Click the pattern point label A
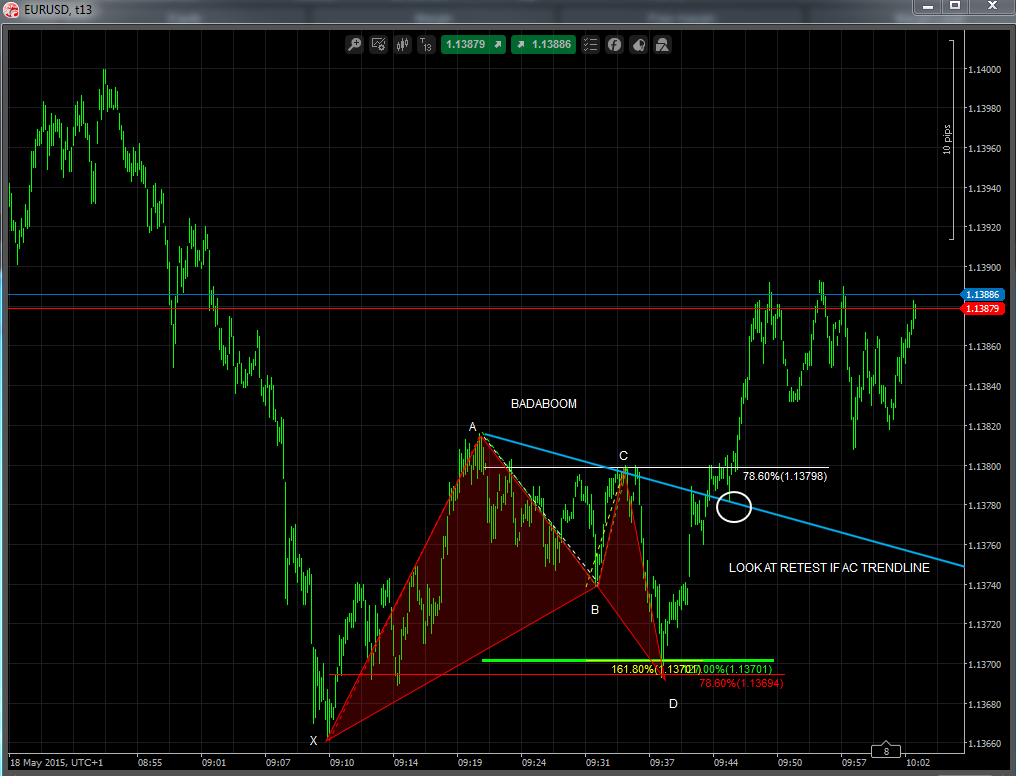This screenshot has width=1016, height=776. click(472, 427)
